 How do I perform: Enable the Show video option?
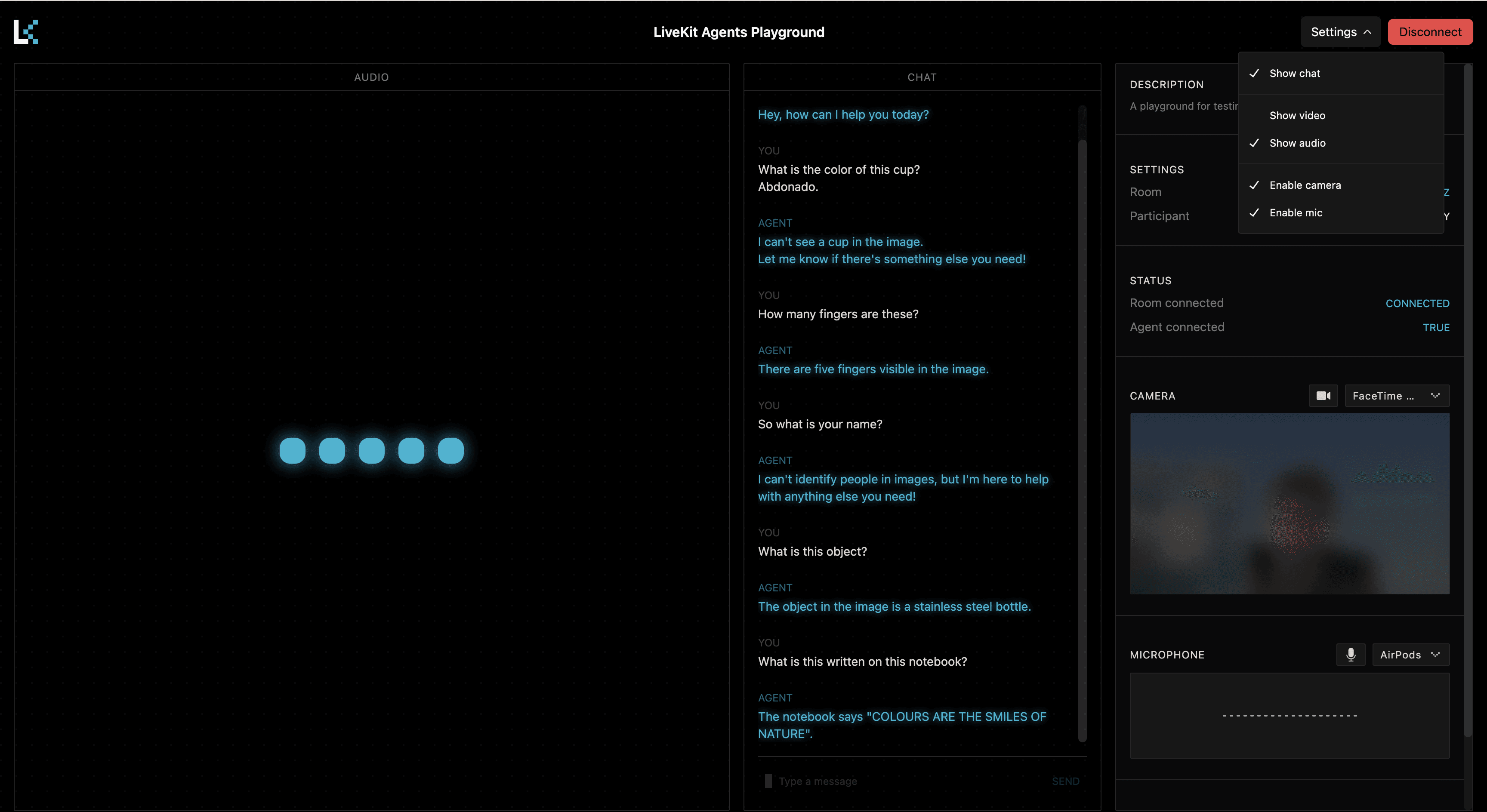(1297, 115)
